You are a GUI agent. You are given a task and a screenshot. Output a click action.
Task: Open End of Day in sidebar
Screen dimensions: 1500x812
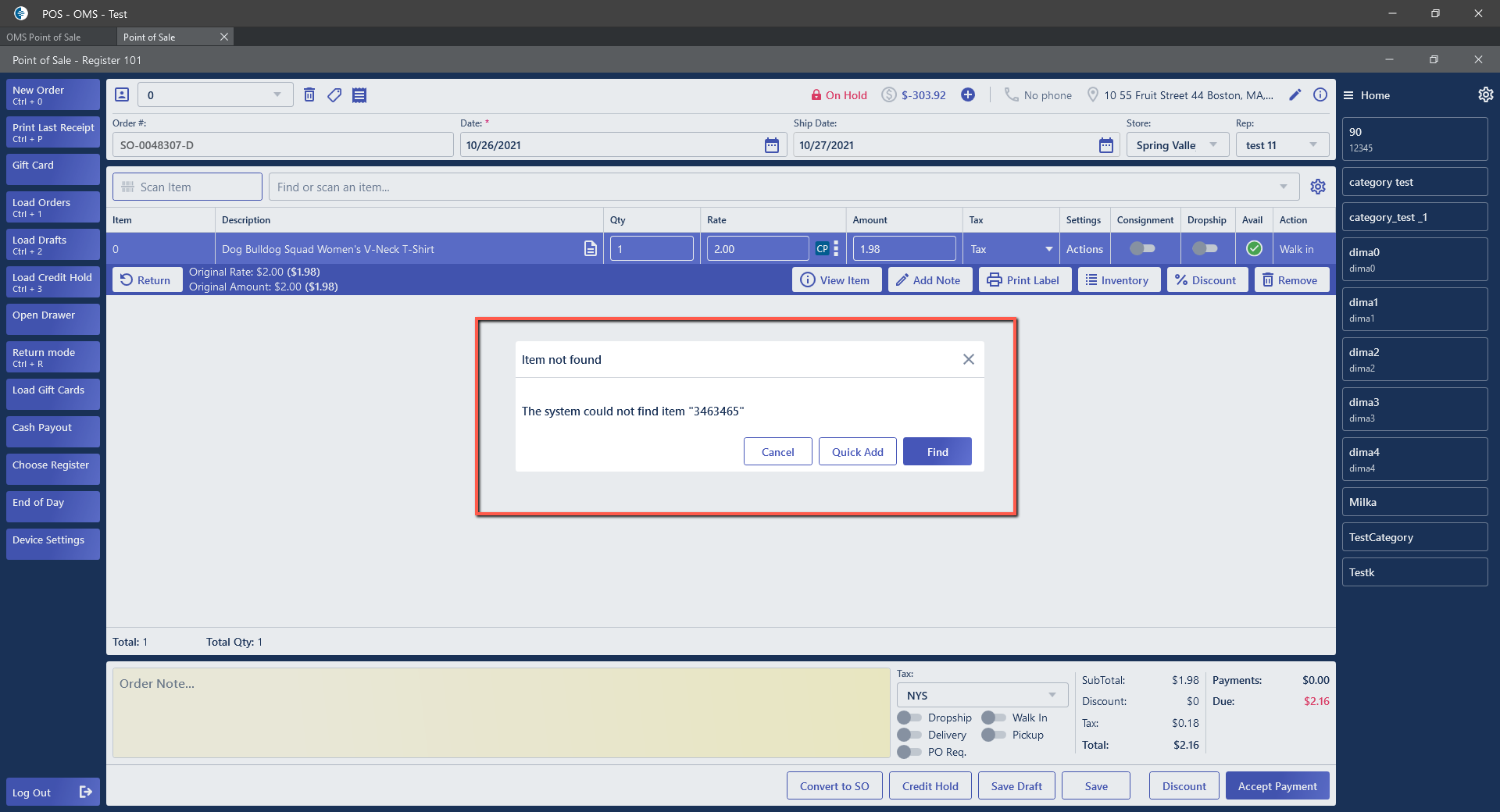53,507
